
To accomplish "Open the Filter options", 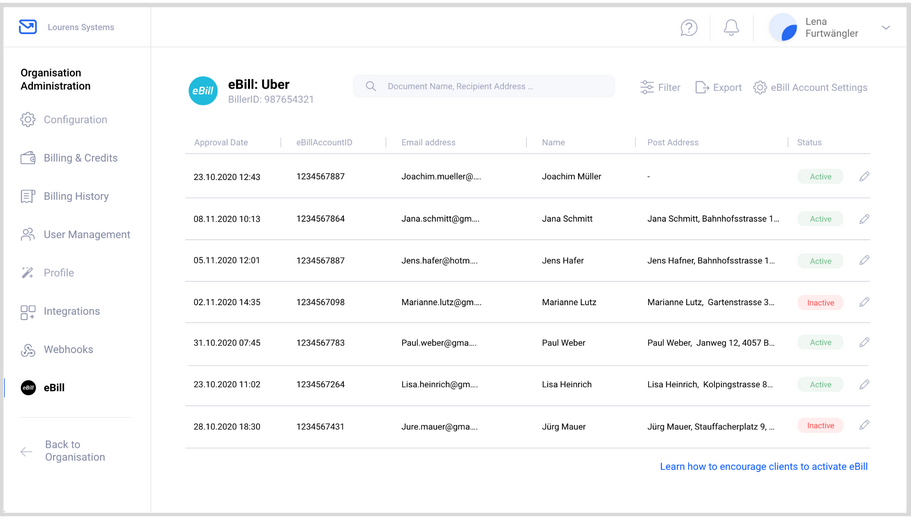I will point(660,87).
